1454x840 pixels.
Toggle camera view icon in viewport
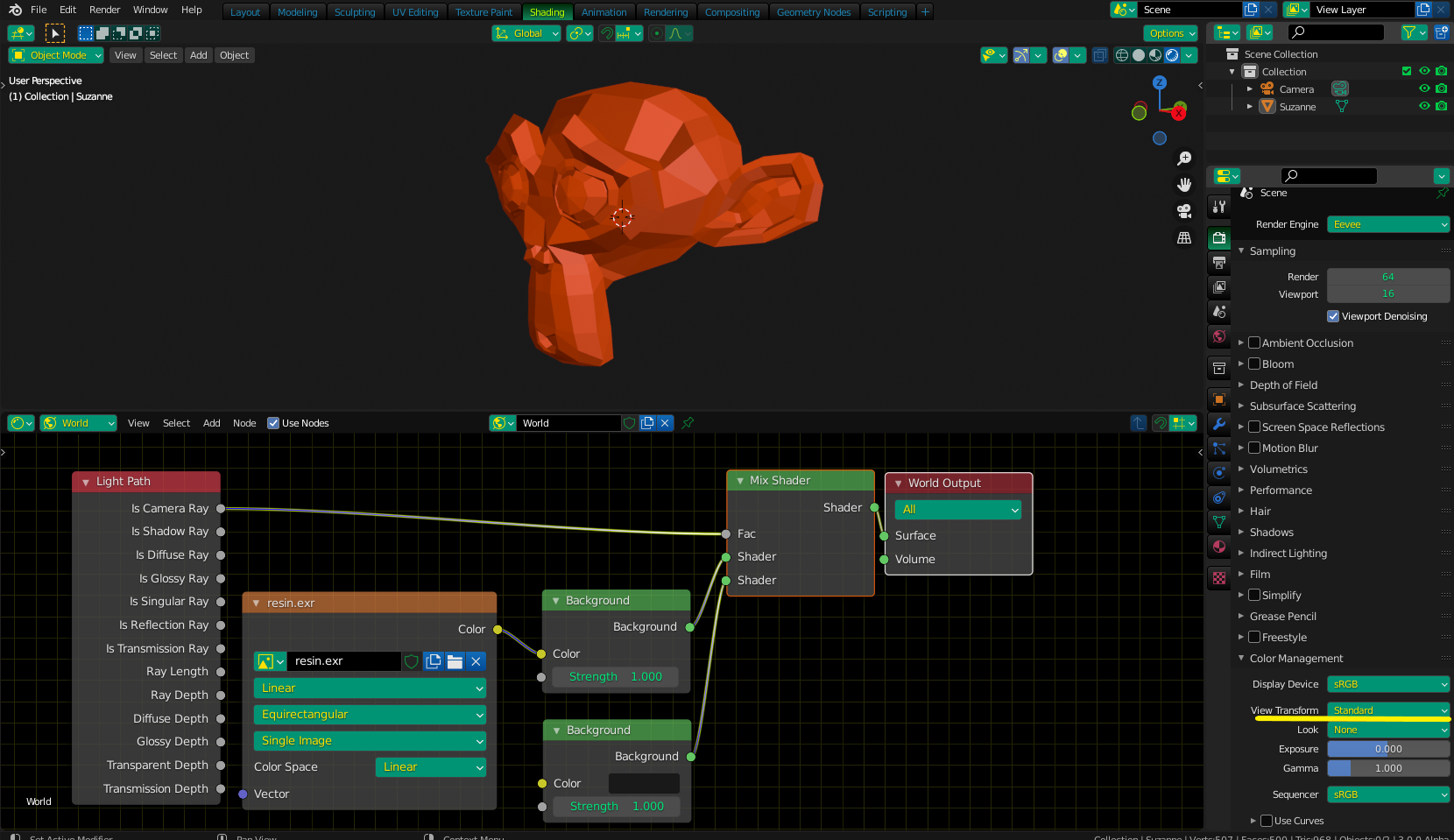pos(1184,211)
